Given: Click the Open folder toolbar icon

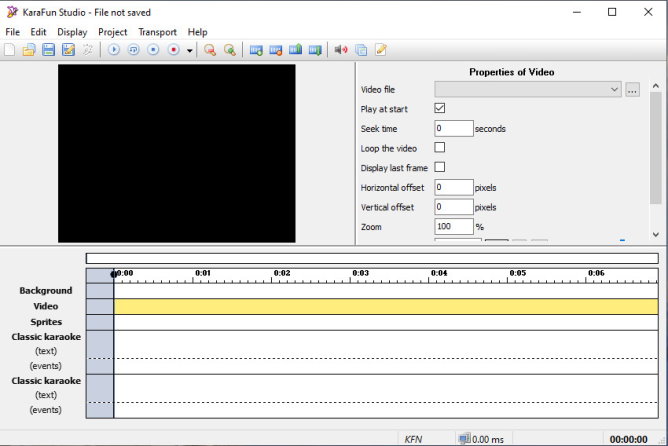Looking at the screenshot, I should point(29,49).
